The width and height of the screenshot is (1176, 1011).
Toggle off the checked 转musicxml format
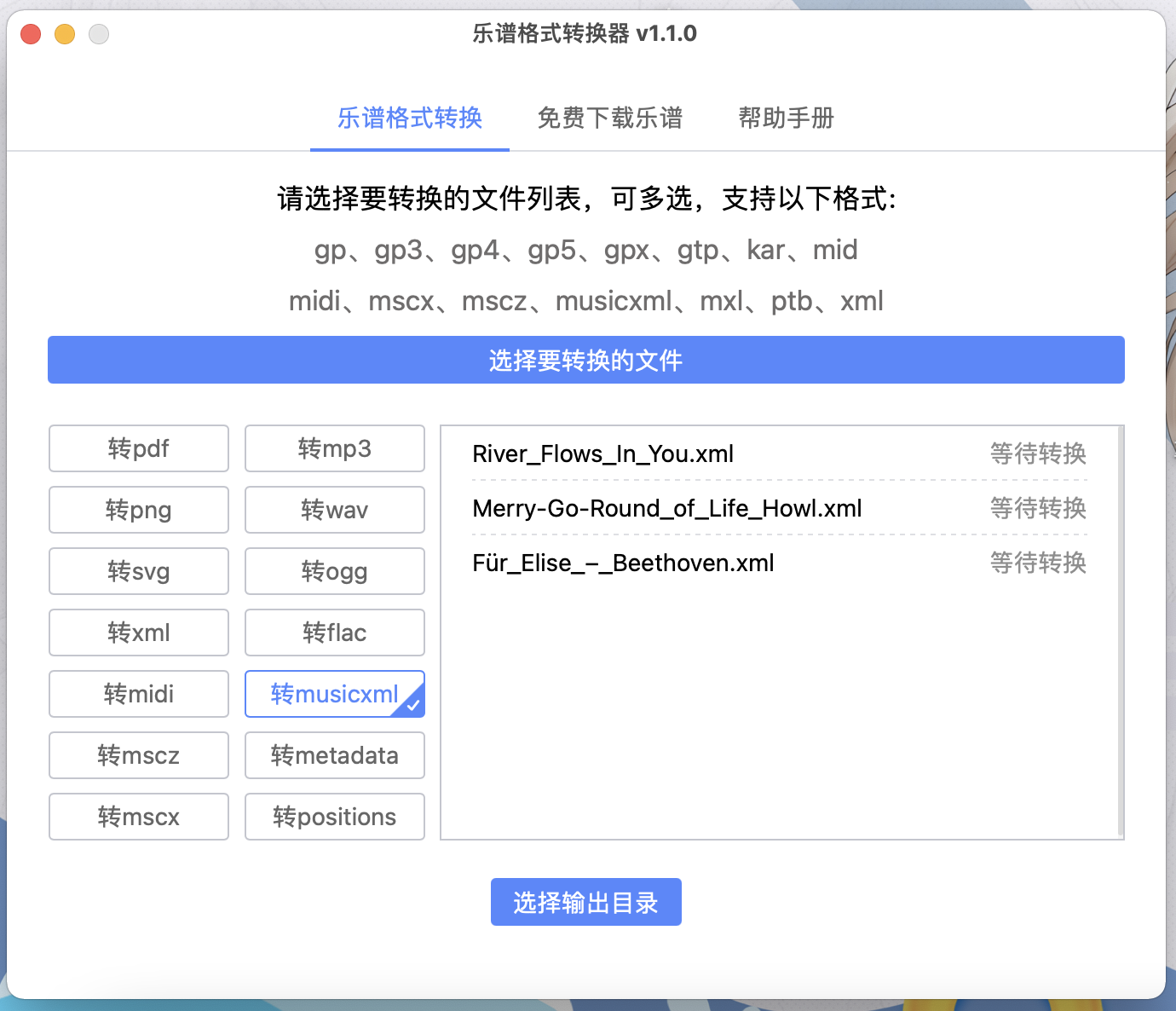334,693
